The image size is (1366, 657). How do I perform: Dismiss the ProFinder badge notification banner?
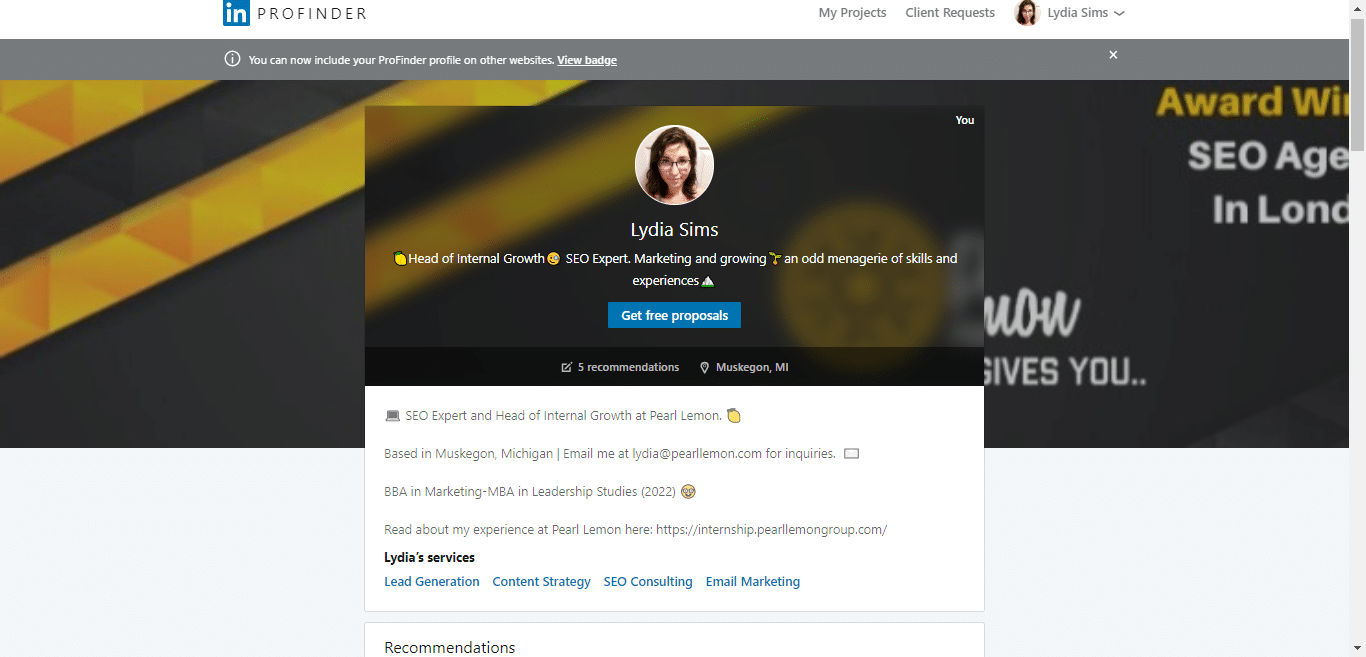(1113, 55)
